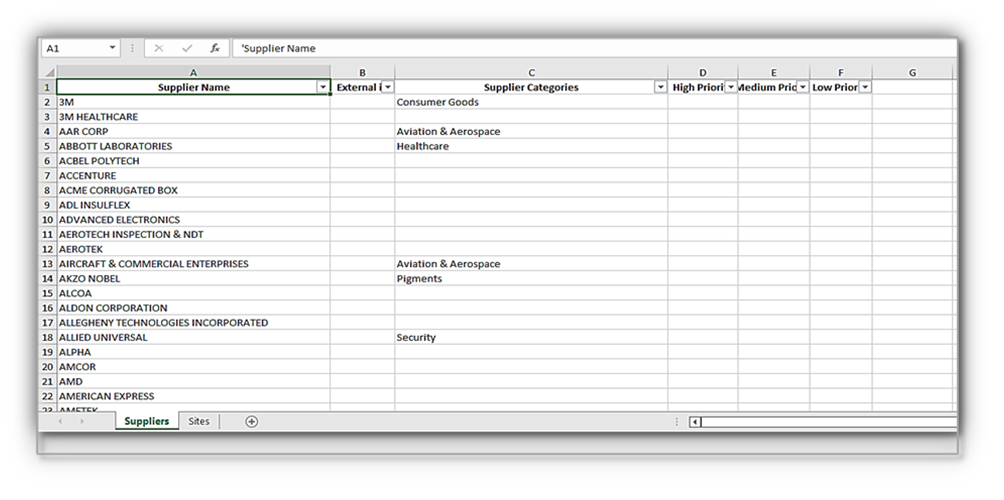Select row 2 header
The image size is (1004, 500).
coord(49,102)
